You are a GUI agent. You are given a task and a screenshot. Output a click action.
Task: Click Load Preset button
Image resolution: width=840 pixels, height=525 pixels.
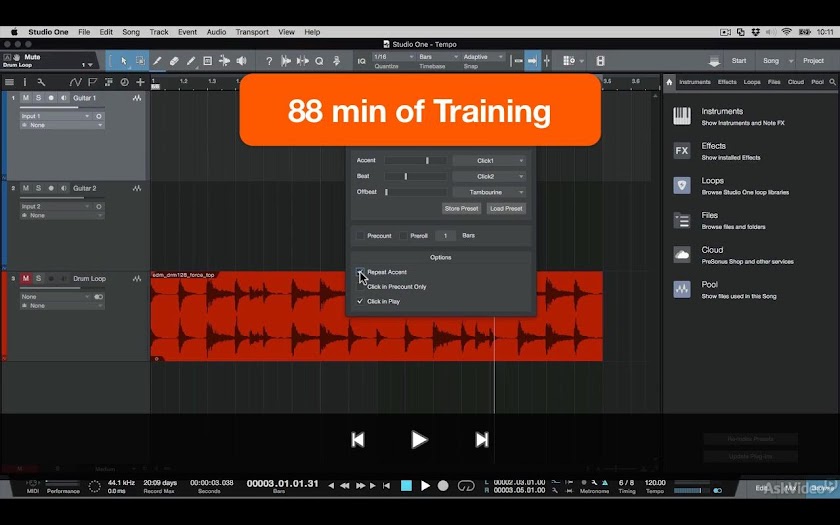[506, 208]
